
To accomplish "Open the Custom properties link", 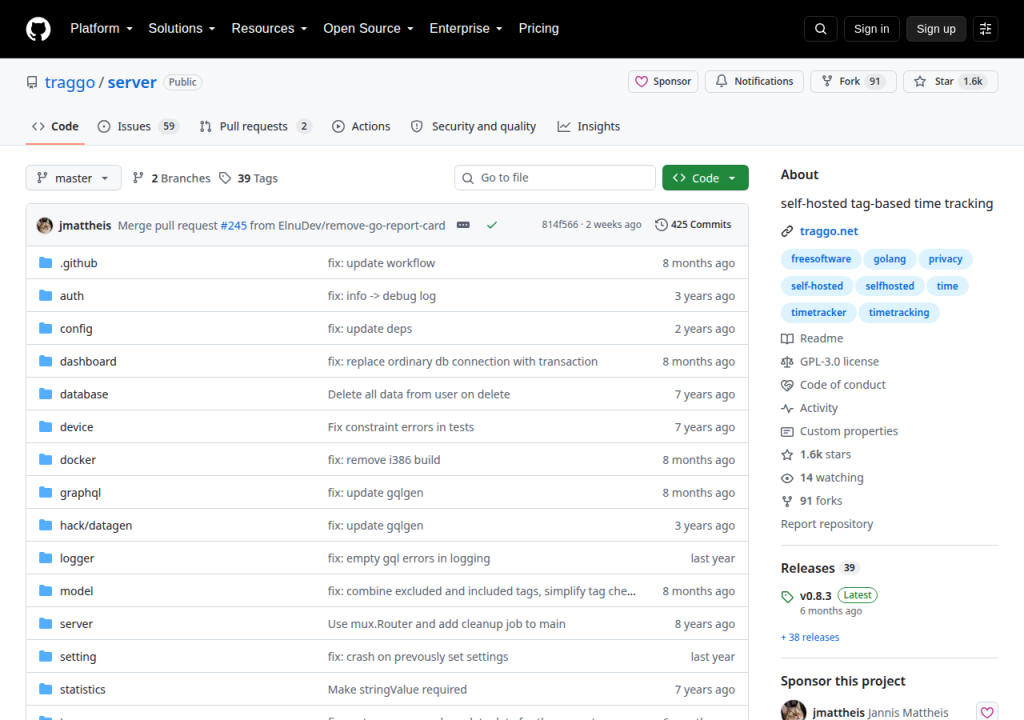I will click(x=848, y=431).
